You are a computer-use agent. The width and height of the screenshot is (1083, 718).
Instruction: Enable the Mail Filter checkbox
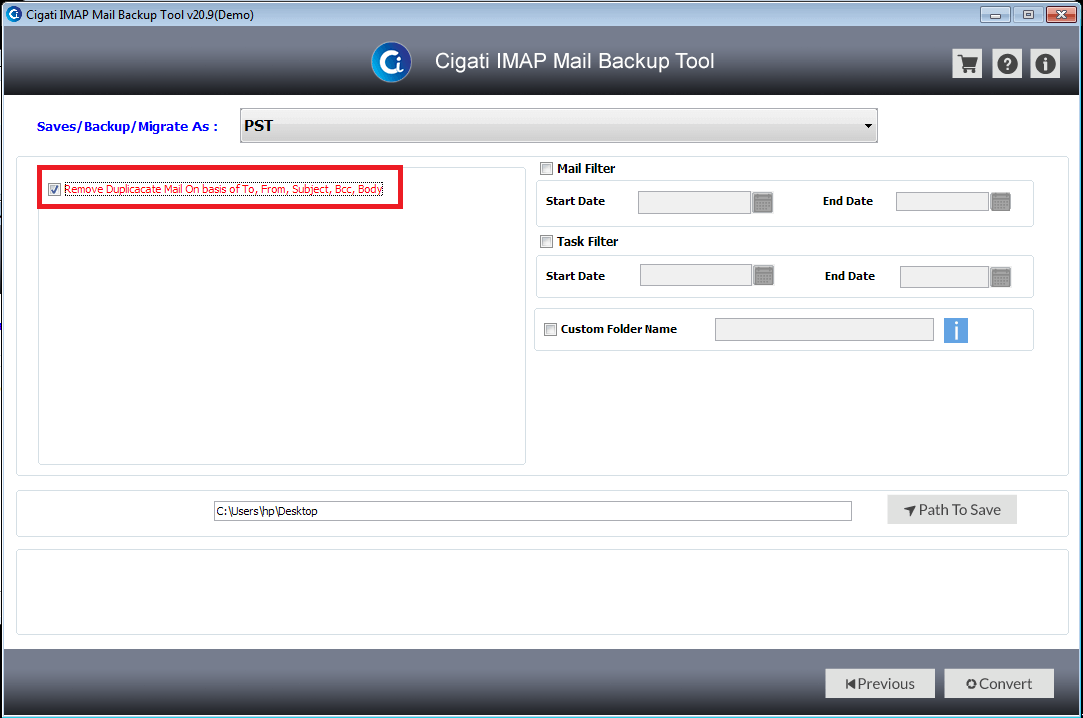546,168
